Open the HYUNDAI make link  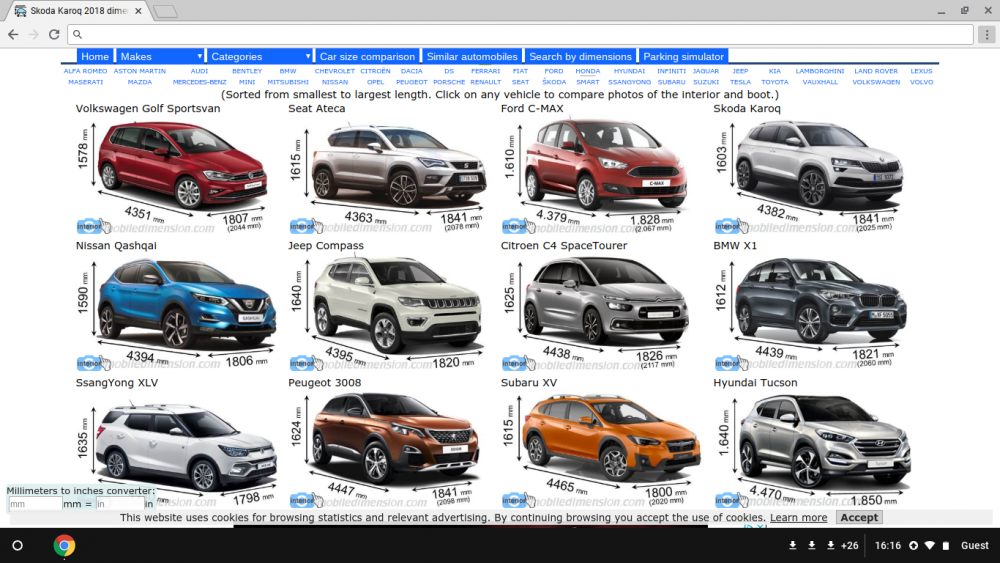tap(629, 71)
